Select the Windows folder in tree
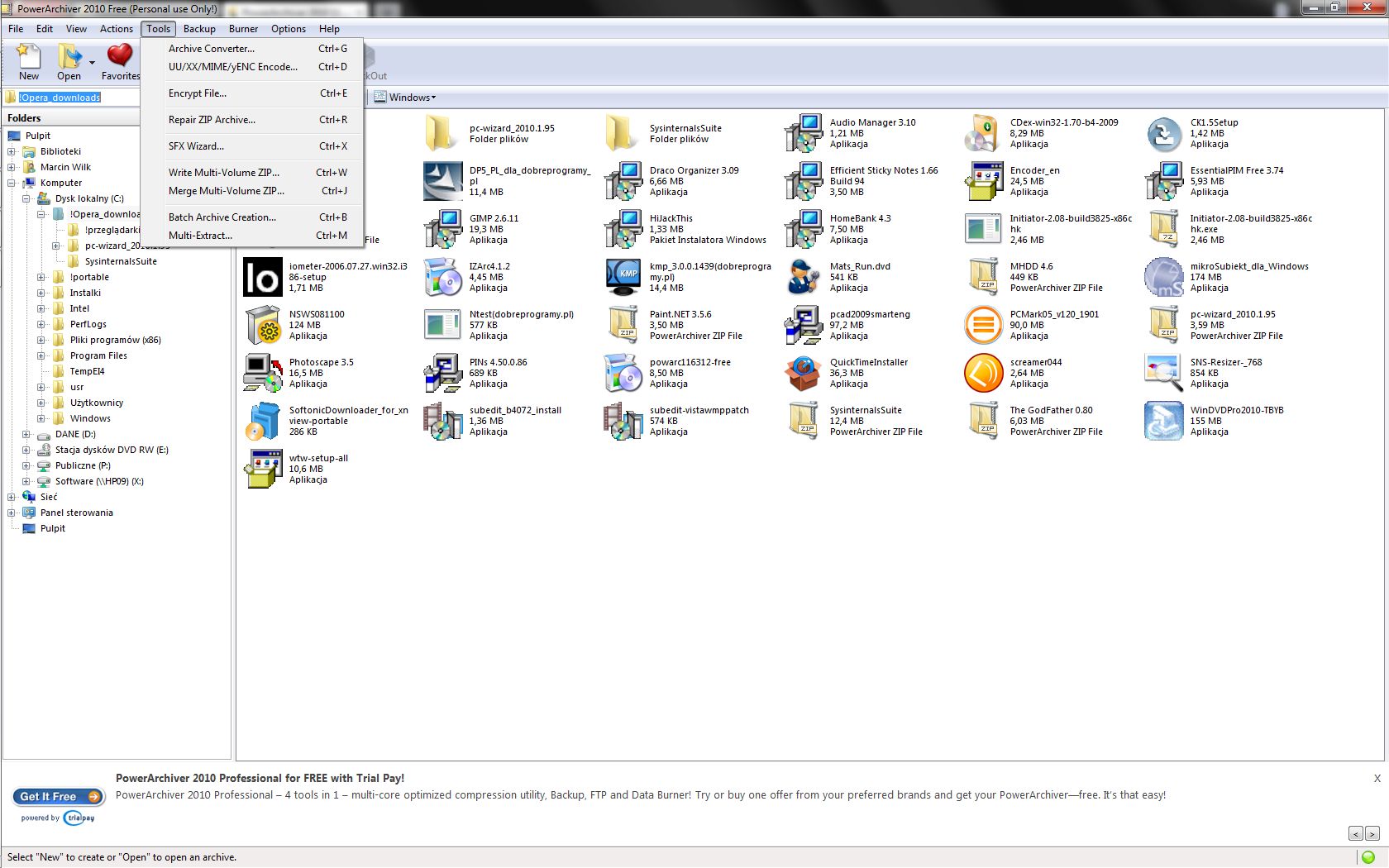The width and height of the screenshot is (1389, 868). coord(90,418)
